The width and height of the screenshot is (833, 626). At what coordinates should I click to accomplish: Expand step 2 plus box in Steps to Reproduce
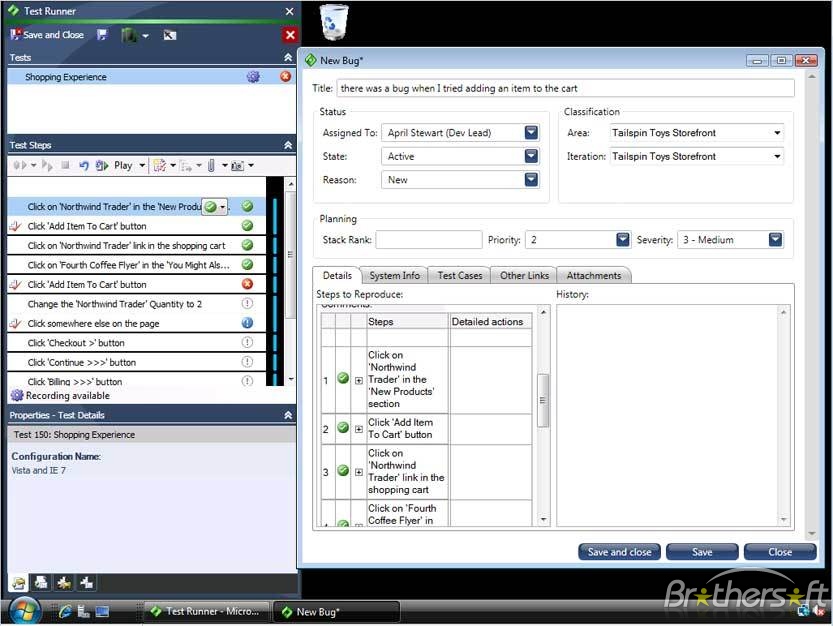359,429
